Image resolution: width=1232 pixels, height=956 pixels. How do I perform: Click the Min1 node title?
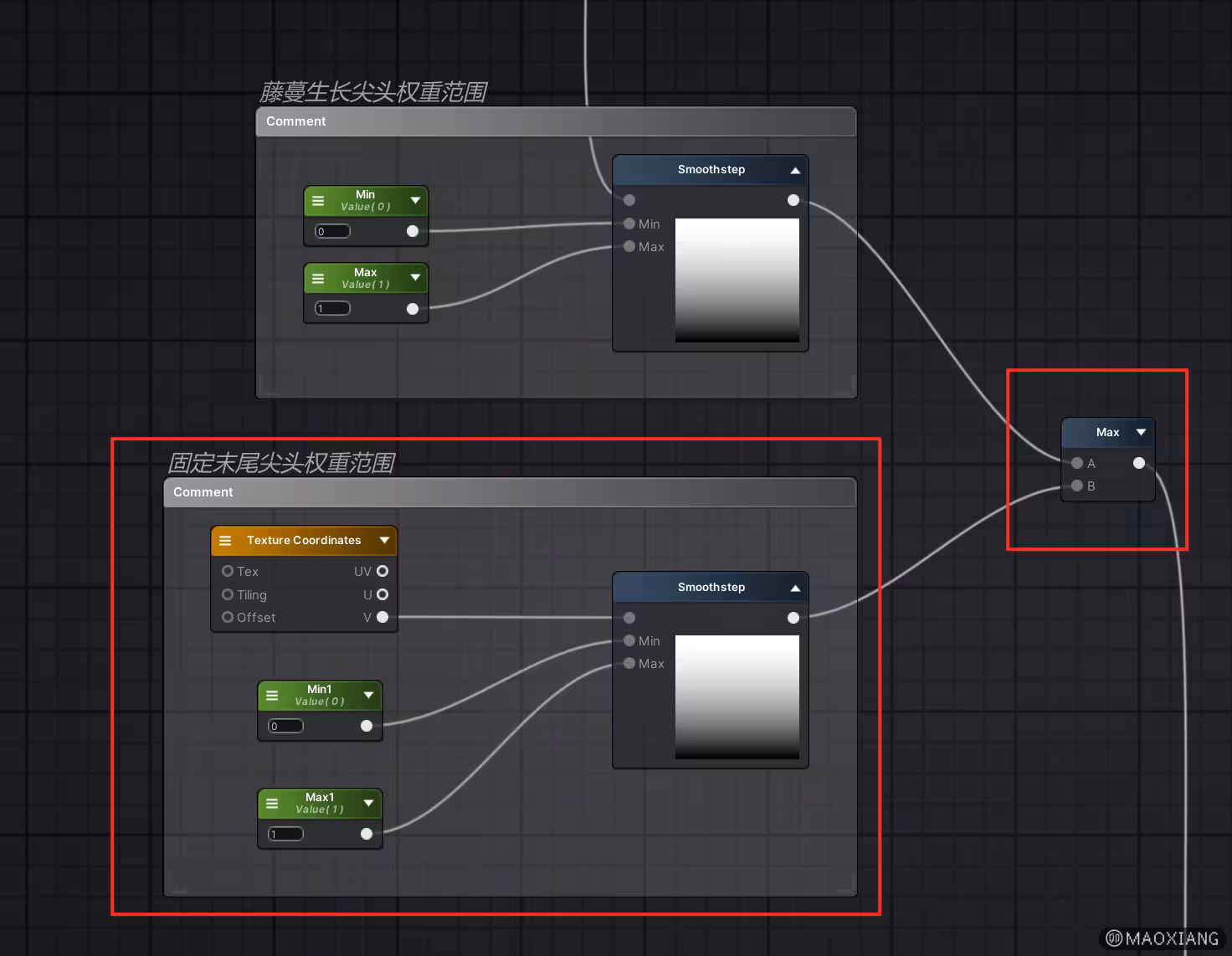pyautogui.click(x=319, y=690)
